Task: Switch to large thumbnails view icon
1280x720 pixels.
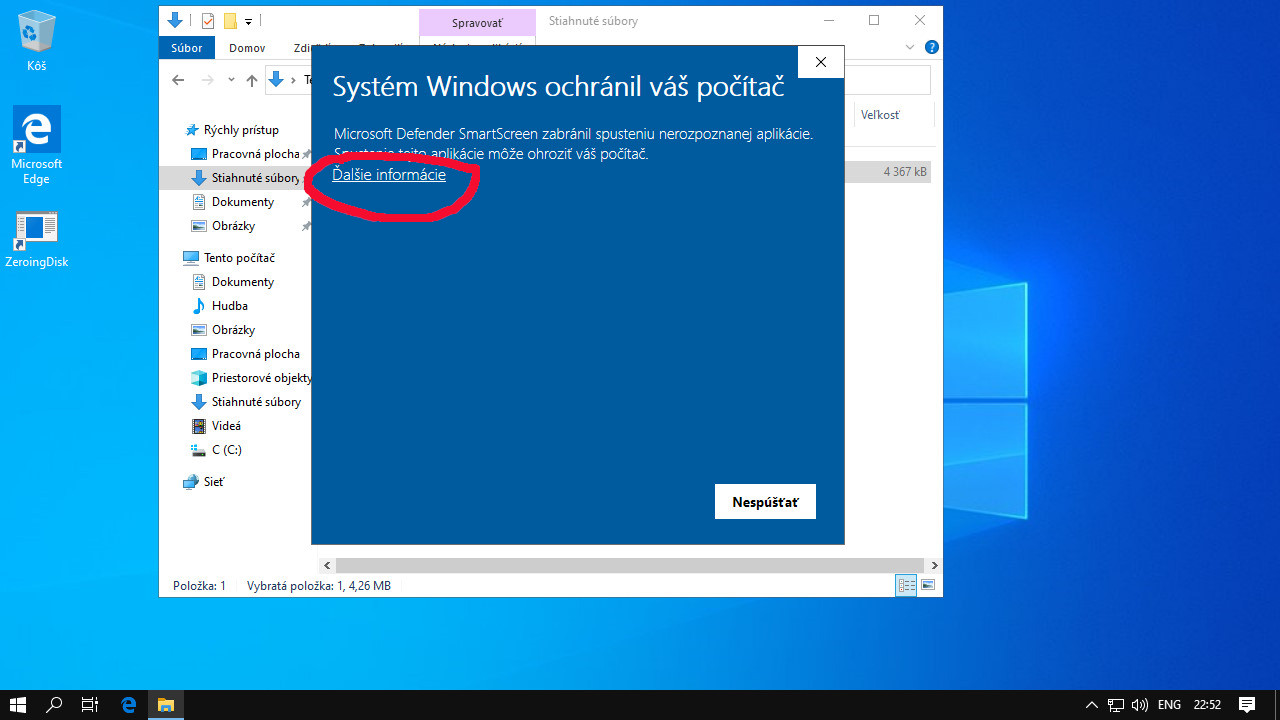Action: click(929, 586)
